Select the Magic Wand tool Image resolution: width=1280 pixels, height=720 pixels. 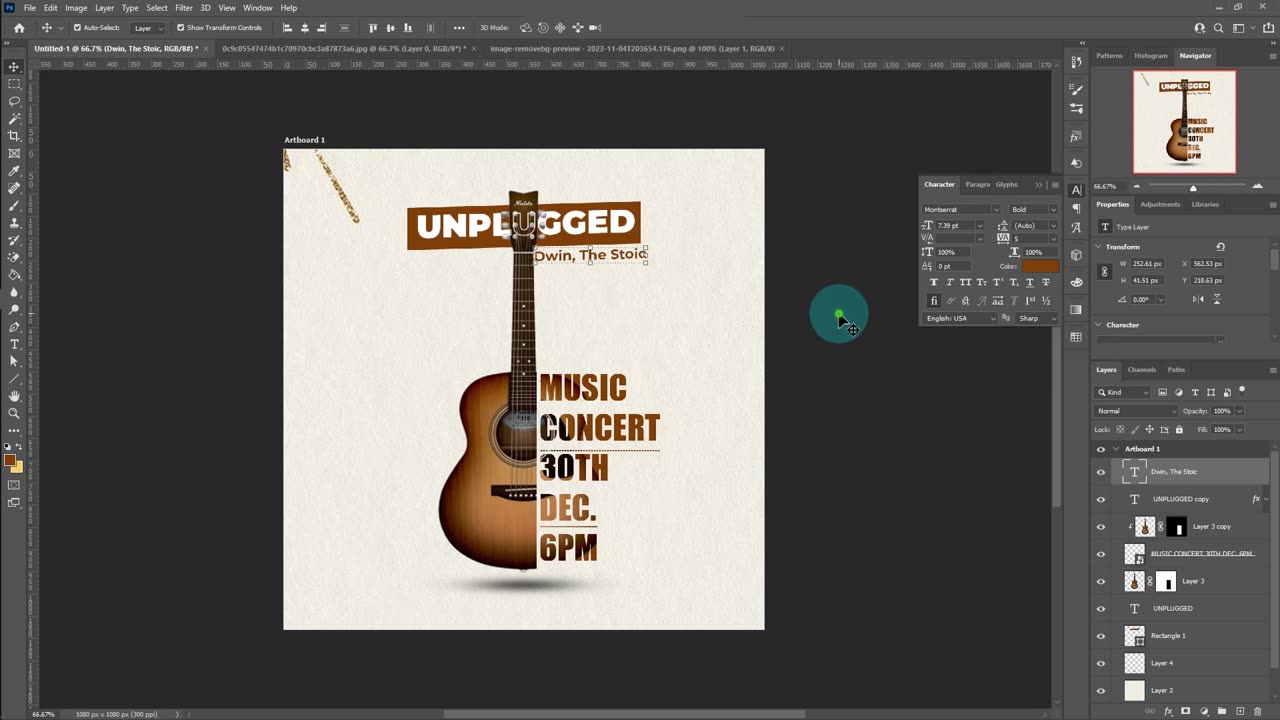[x=14, y=118]
